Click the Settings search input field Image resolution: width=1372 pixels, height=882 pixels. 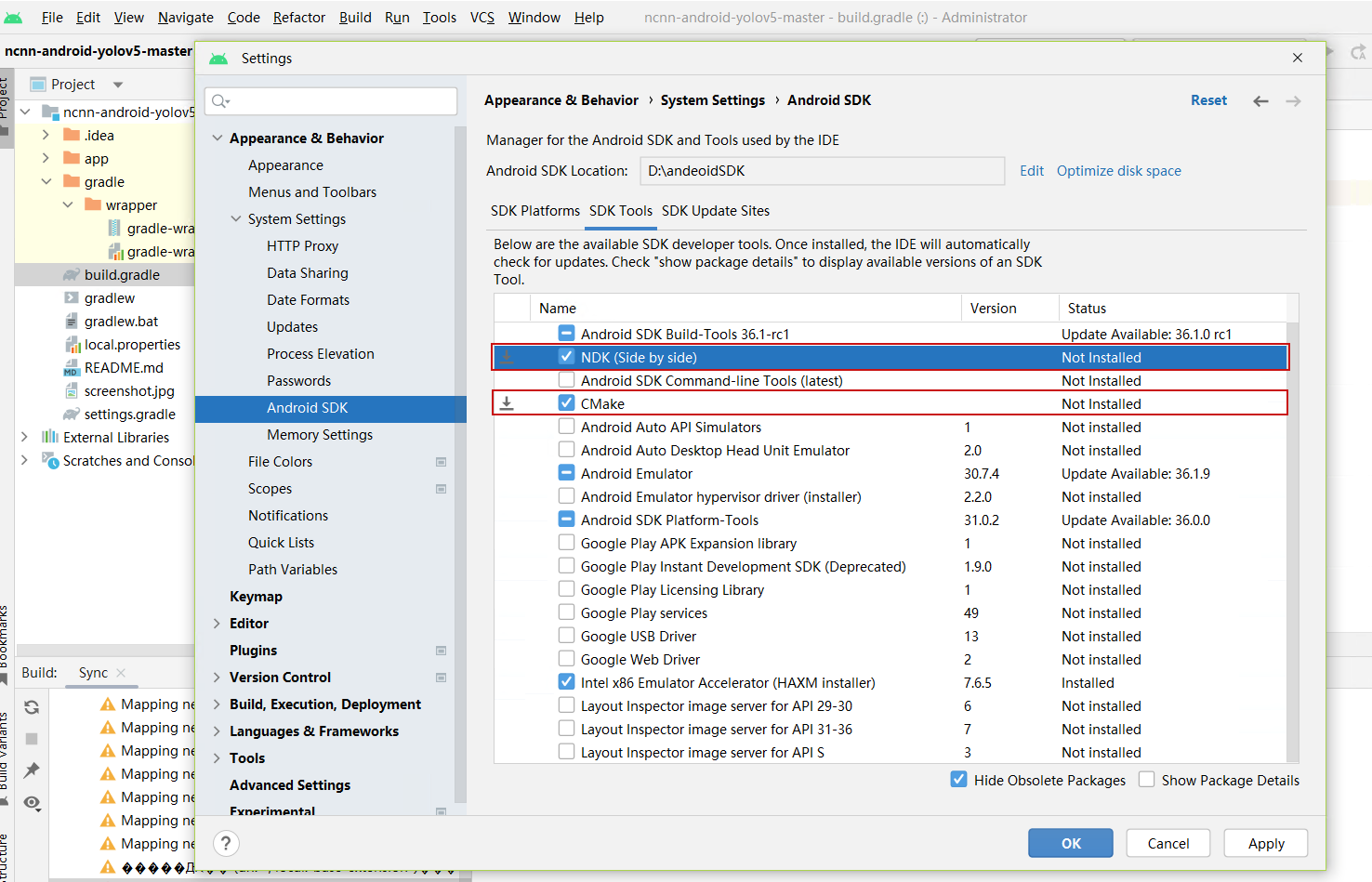coord(332,100)
